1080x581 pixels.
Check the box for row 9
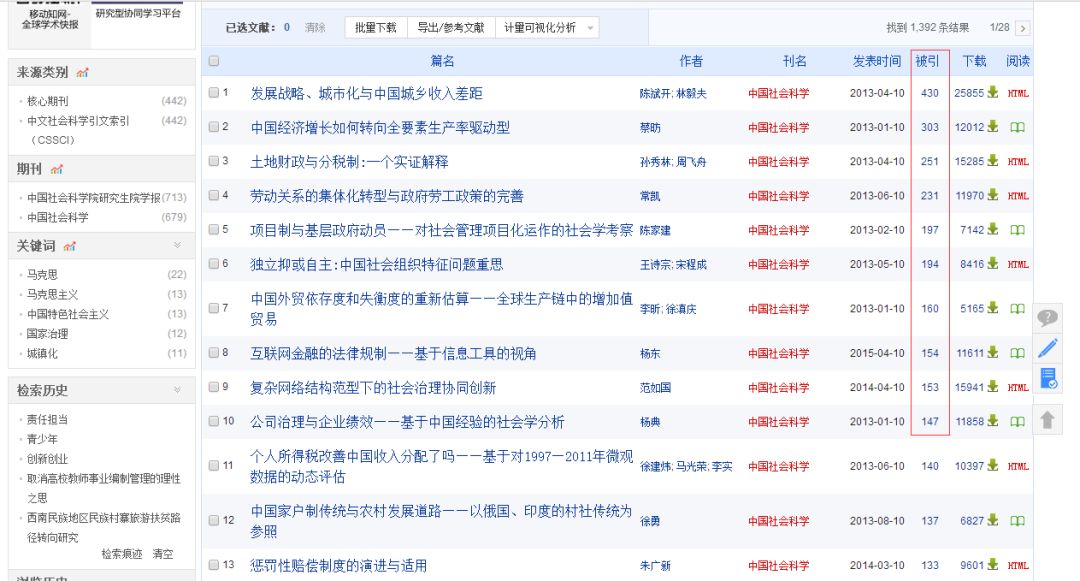coord(214,387)
